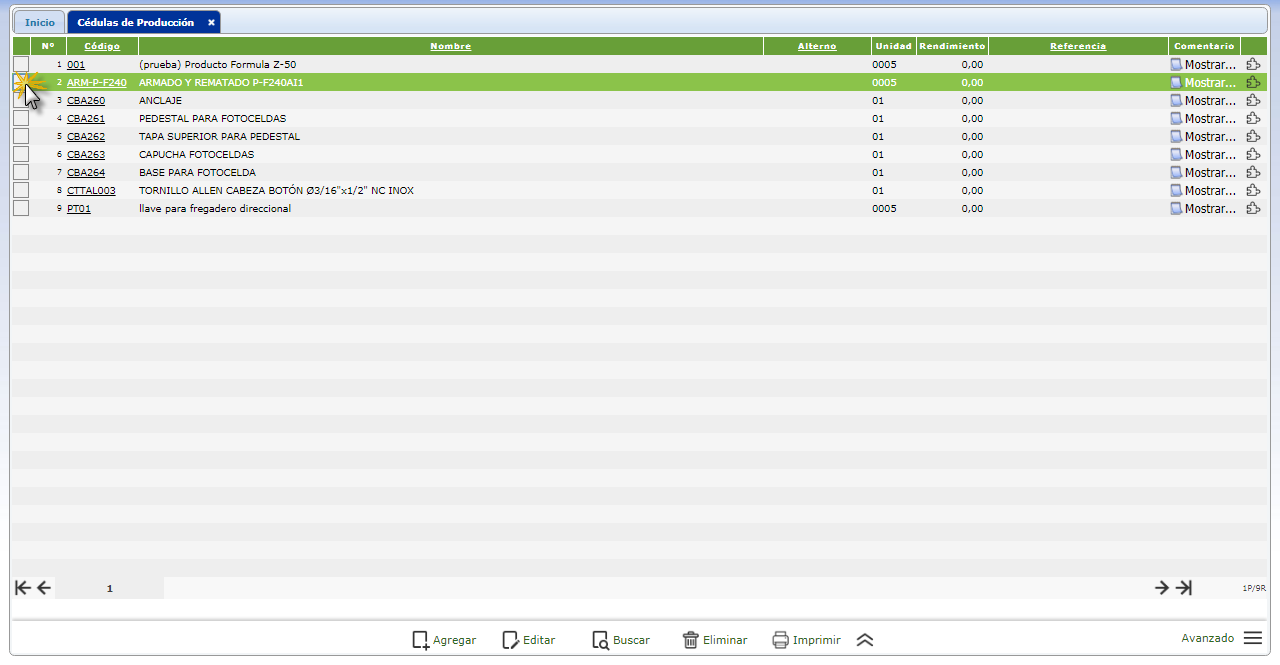
Task: Show comment for ARMADO Y REMATADO row
Action: [1203, 82]
